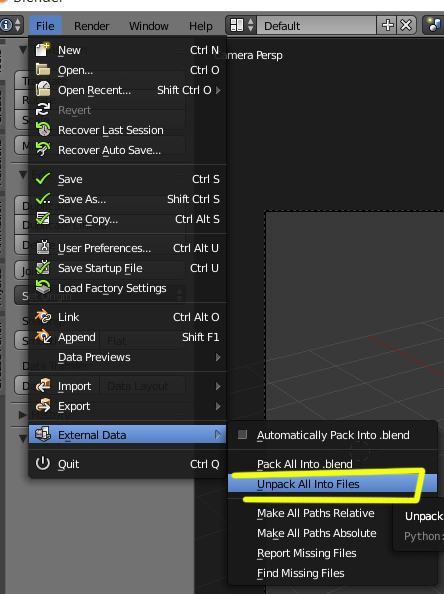Toggle Automatically Pack Into .blend checkbox
The image size is (444, 594).
tap(242, 434)
